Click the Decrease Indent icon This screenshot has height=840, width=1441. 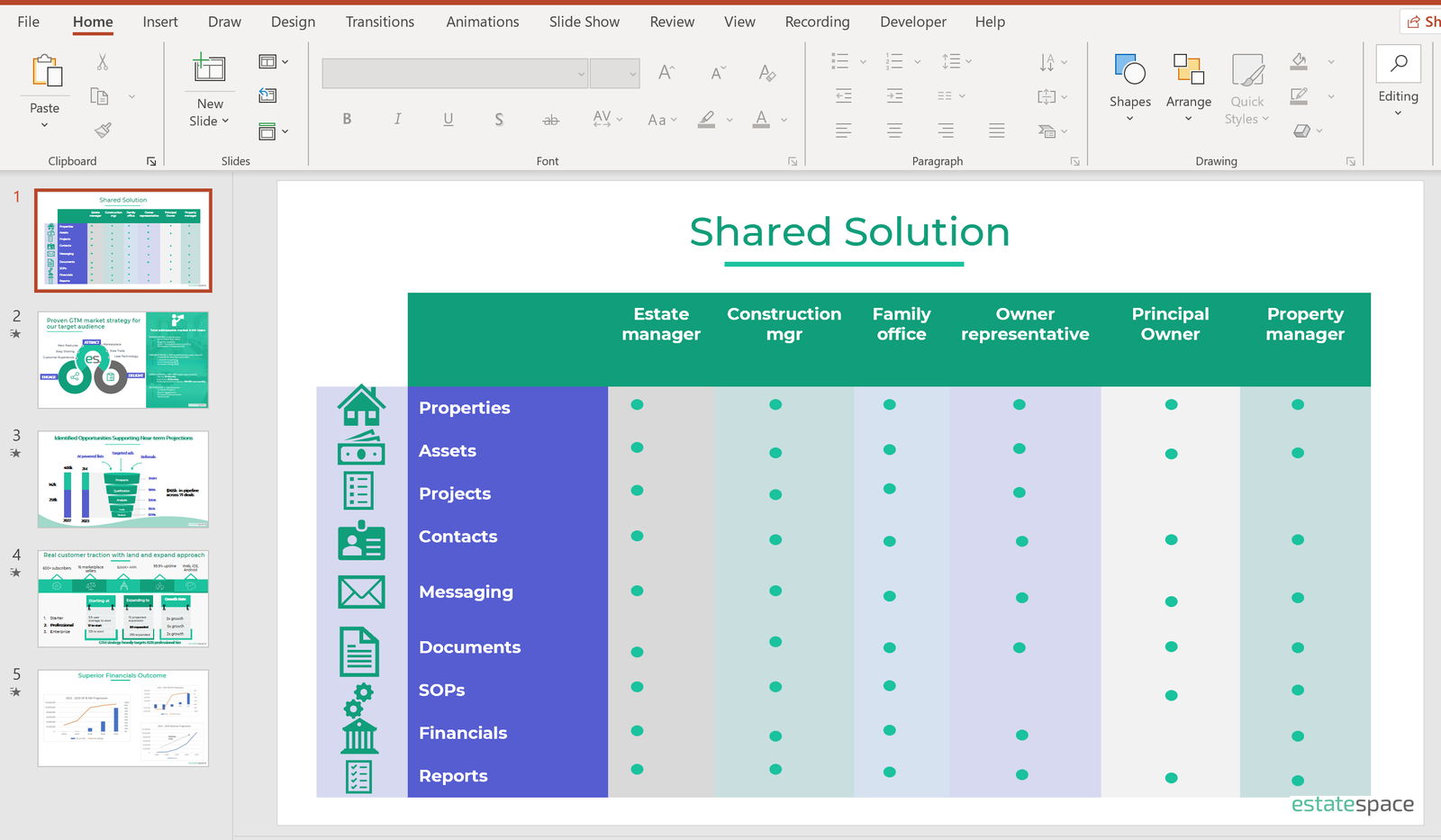click(843, 95)
